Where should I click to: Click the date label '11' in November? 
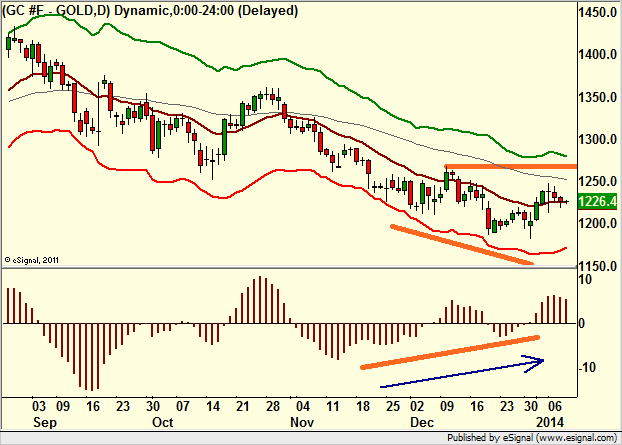point(333,407)
